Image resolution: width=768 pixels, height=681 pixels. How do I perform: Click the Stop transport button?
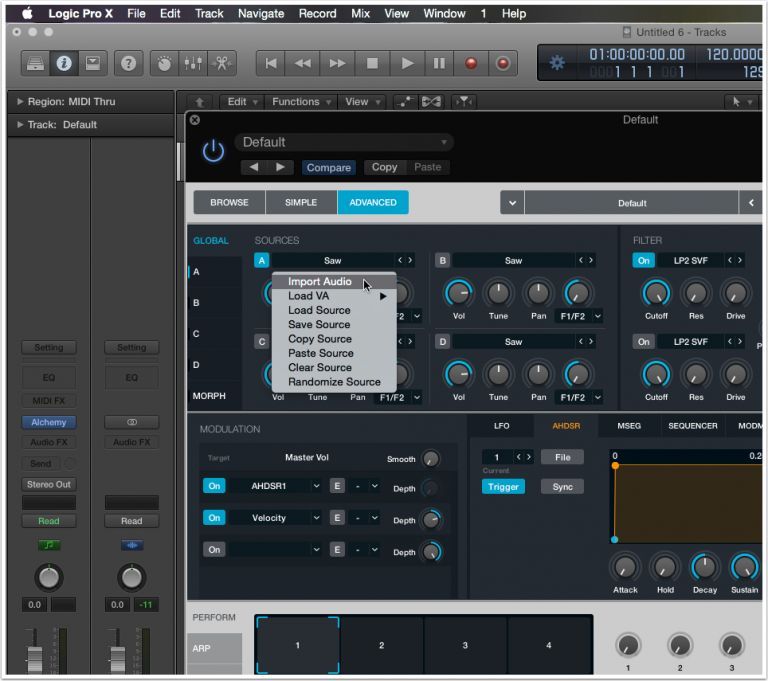(x=372, y=63)
